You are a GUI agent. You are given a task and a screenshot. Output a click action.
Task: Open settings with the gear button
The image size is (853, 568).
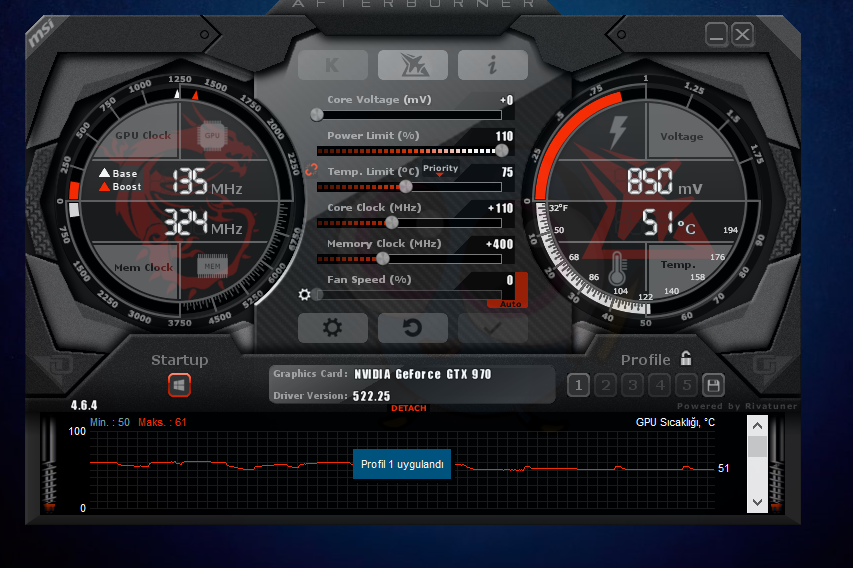(332, 328)
